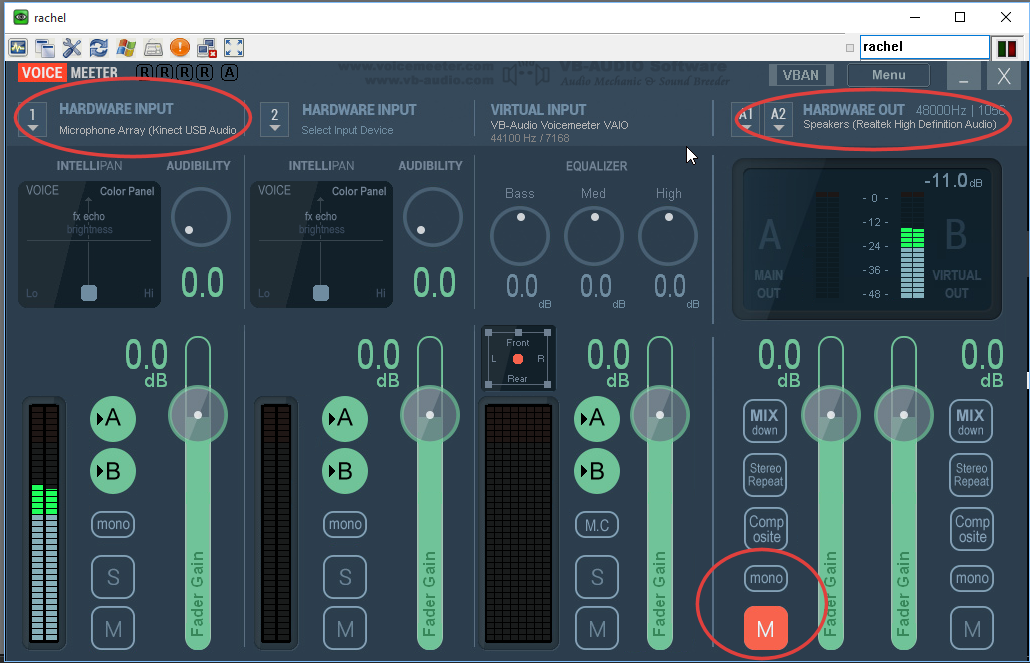Toggle Stereo Repeat on Main Out bus A
The height and width of the screenshot is (663, 1030).
click(x=765, y=474)
